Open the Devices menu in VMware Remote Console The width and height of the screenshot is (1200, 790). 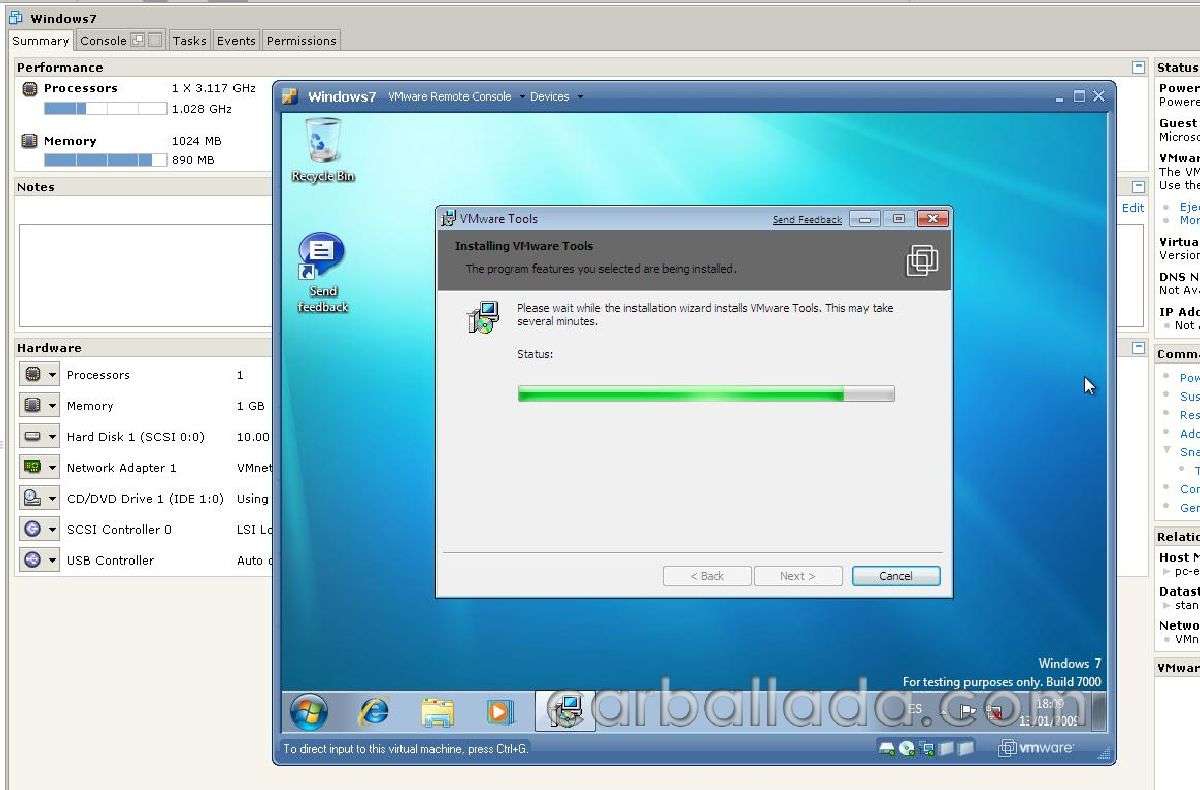click(x=551, y=96)
